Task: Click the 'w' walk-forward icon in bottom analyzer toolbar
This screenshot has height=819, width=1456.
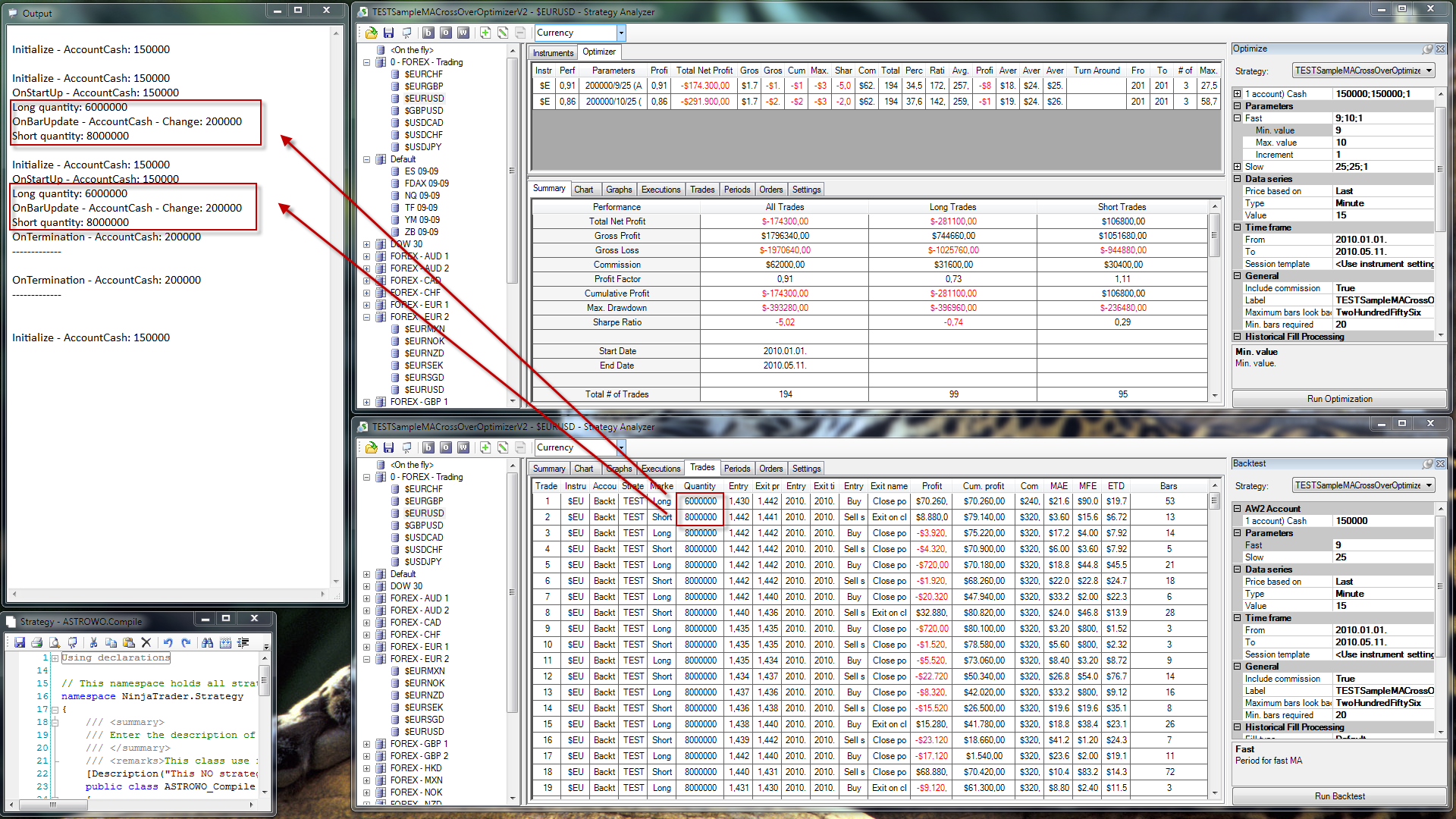Action: [x=463, y=447]
